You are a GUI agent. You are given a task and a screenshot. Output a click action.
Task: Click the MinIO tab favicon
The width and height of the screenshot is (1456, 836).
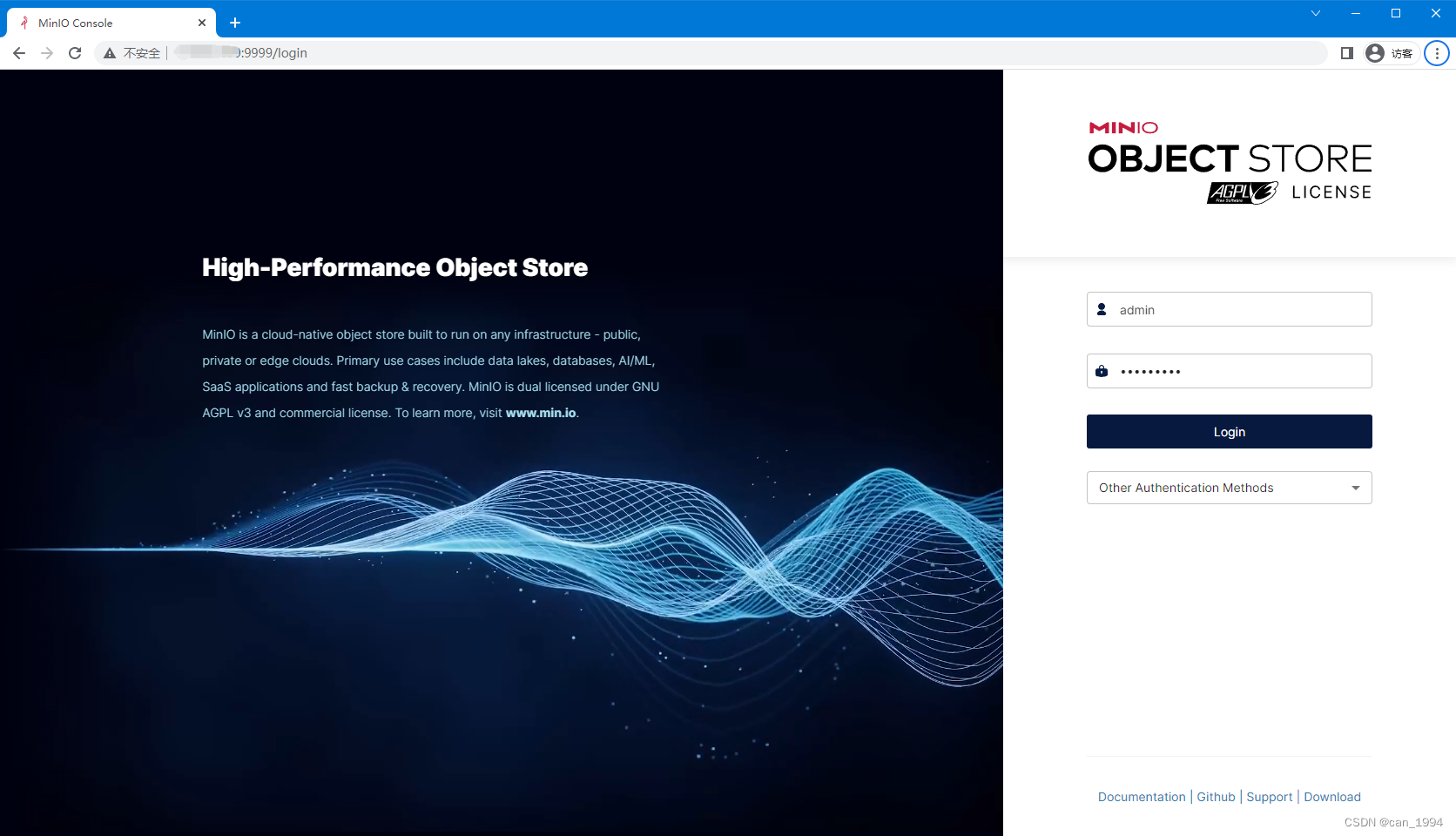[x=24, y=23]
